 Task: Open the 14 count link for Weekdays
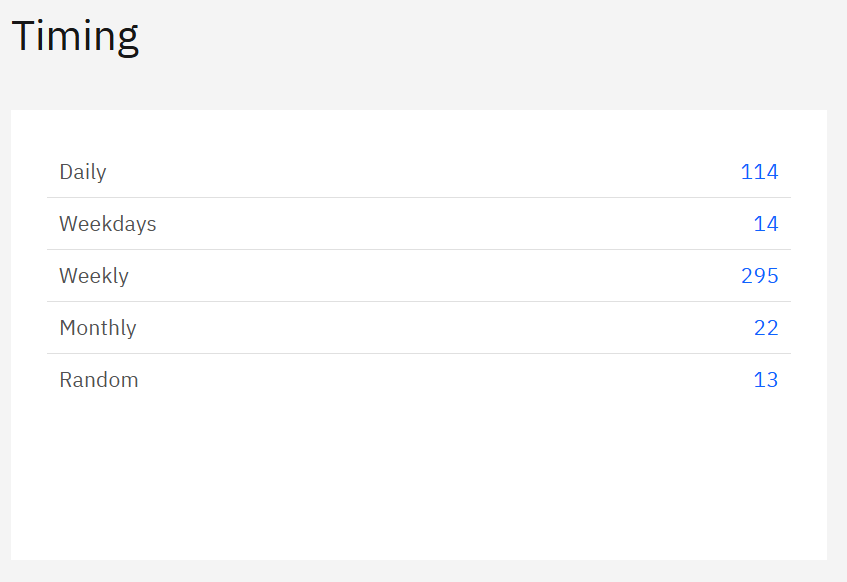(766, 224)
